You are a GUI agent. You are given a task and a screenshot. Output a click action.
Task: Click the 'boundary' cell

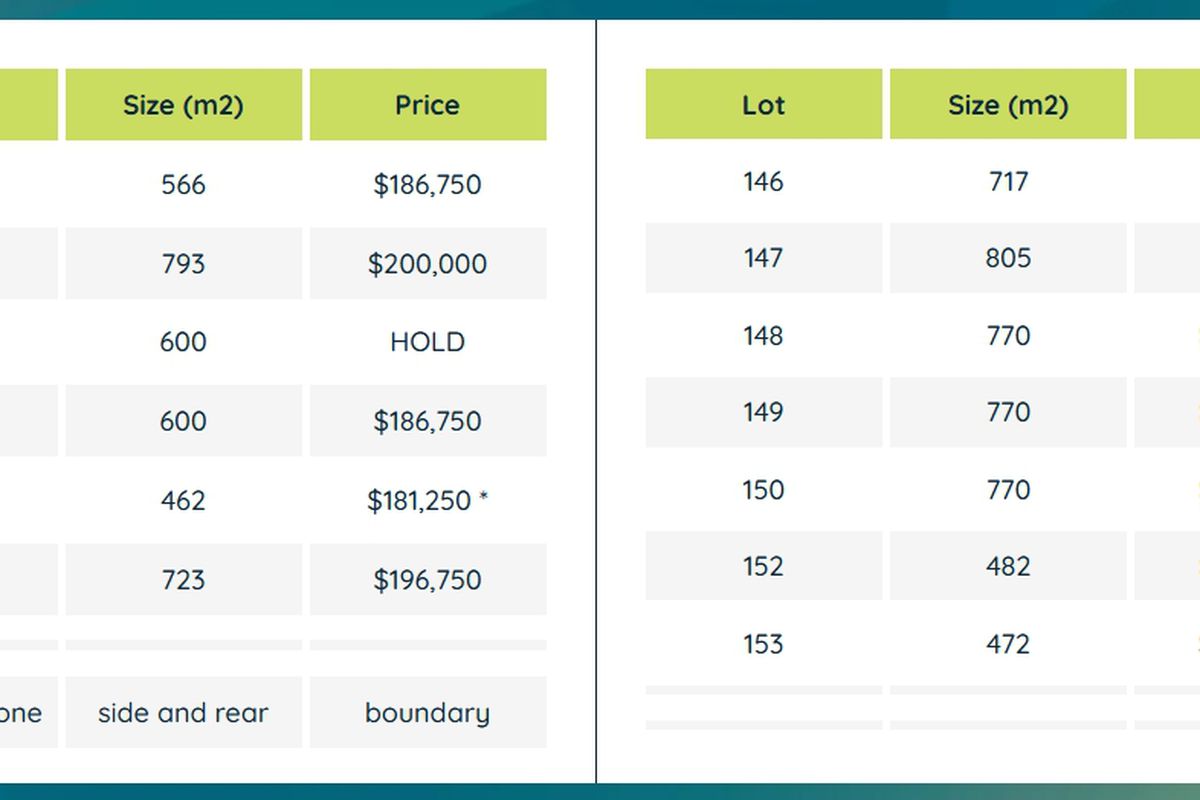(428, 712)
